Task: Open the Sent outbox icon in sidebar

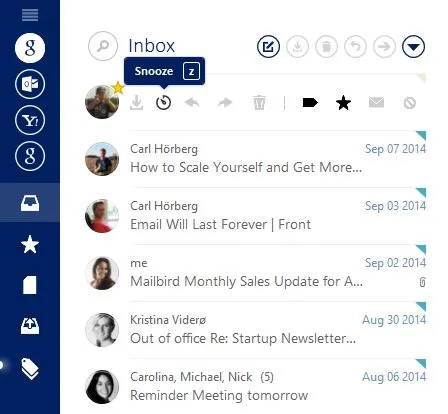Action: tap(30, 326)
